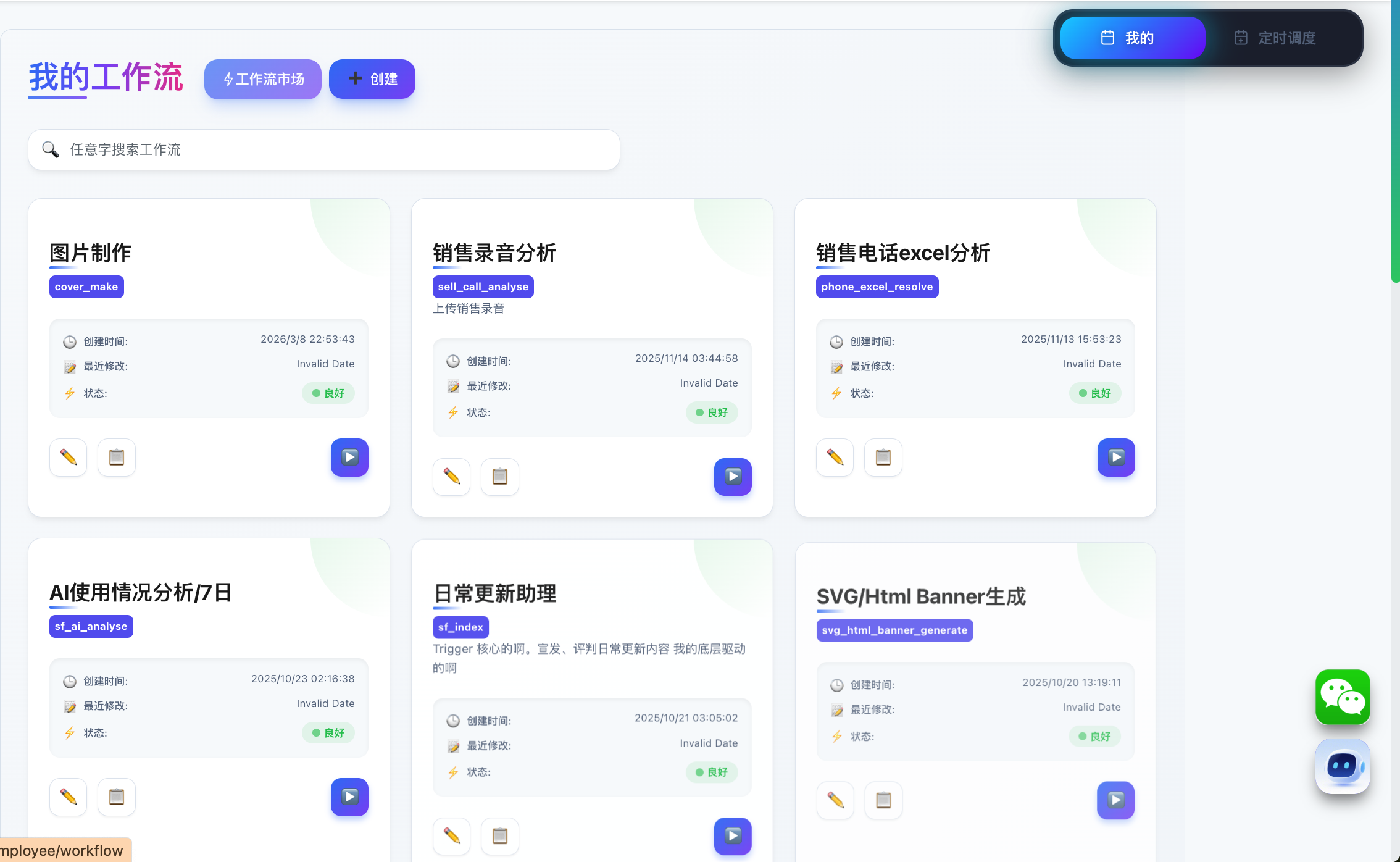Edit the 图片制作 workflow with pencil icon
1400x862 pixels.
tap(69, 458)
